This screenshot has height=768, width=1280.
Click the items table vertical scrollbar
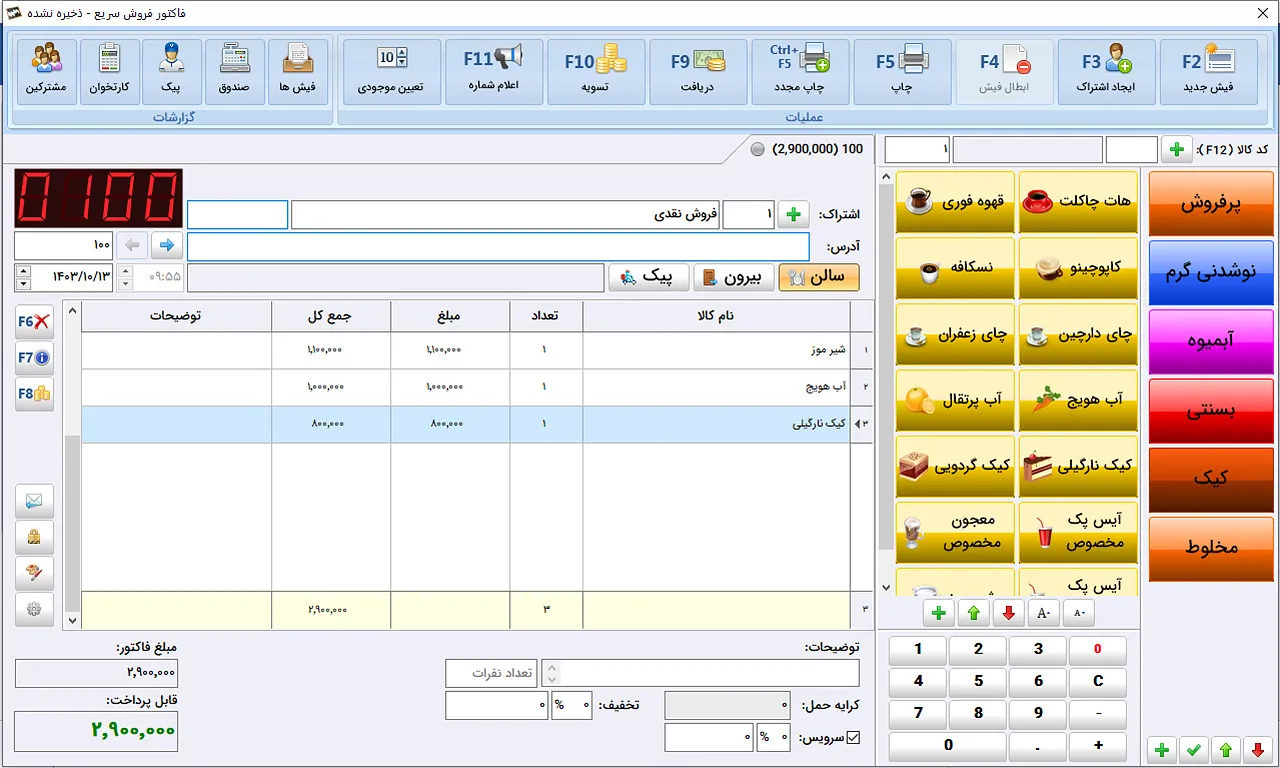(71, 463)
